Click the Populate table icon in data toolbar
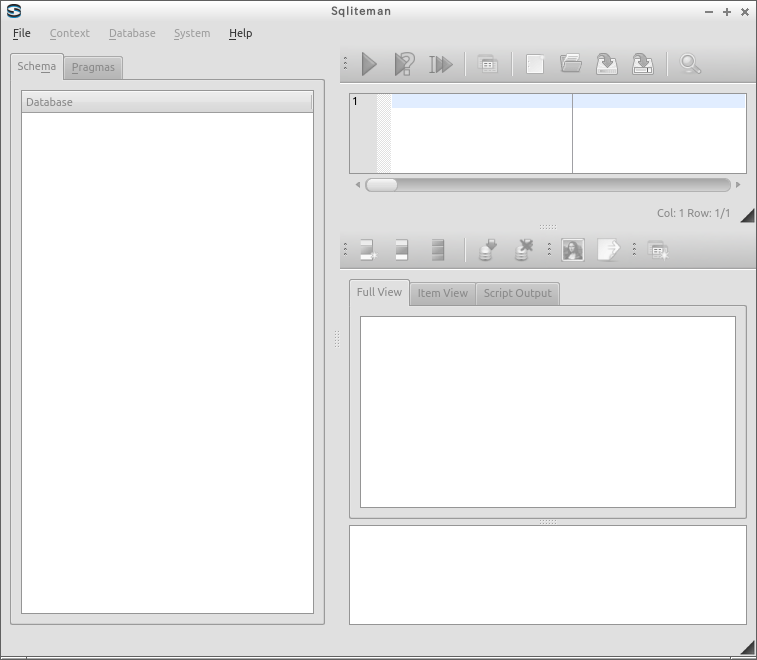The width and height of the screenshot is (757, 660). tap(658, 251)
